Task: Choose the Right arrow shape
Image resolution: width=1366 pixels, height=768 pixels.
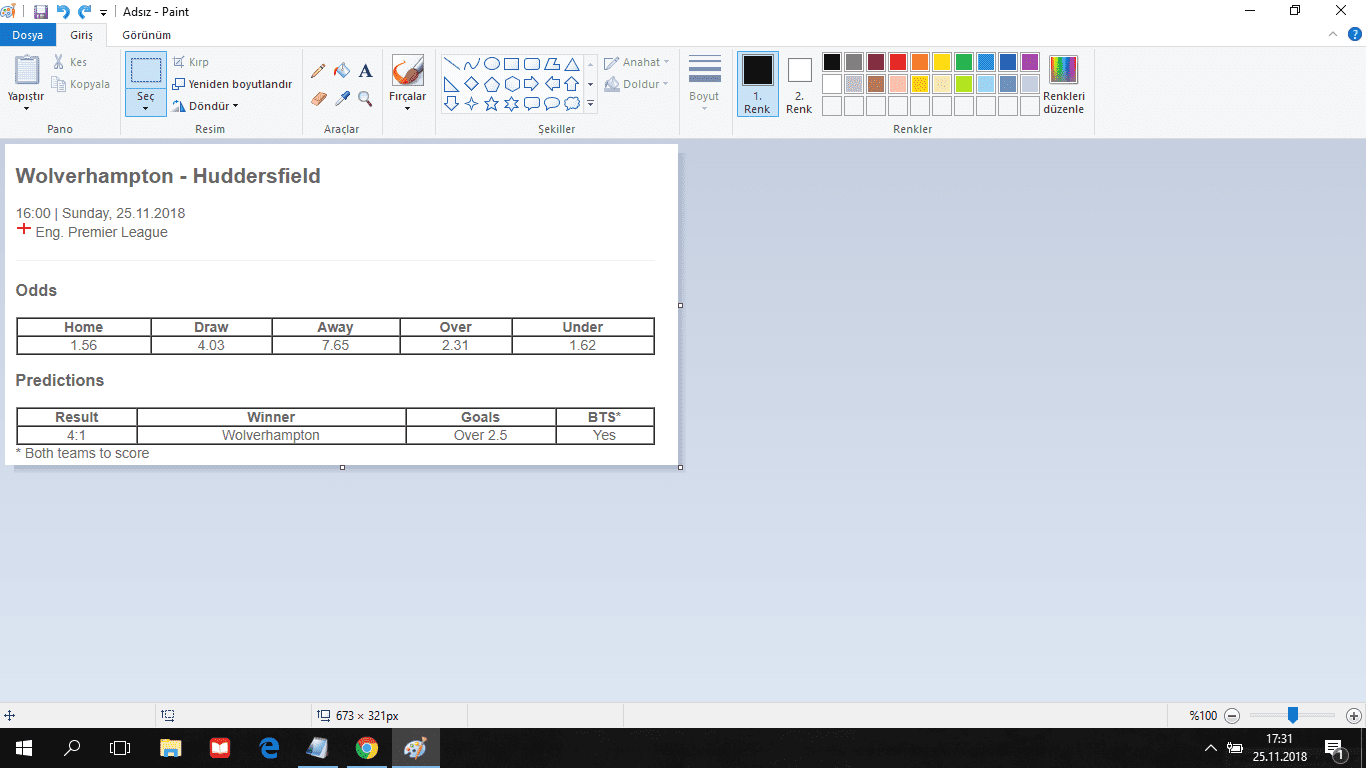Action: pyautogui.click(x=532, y=84)
